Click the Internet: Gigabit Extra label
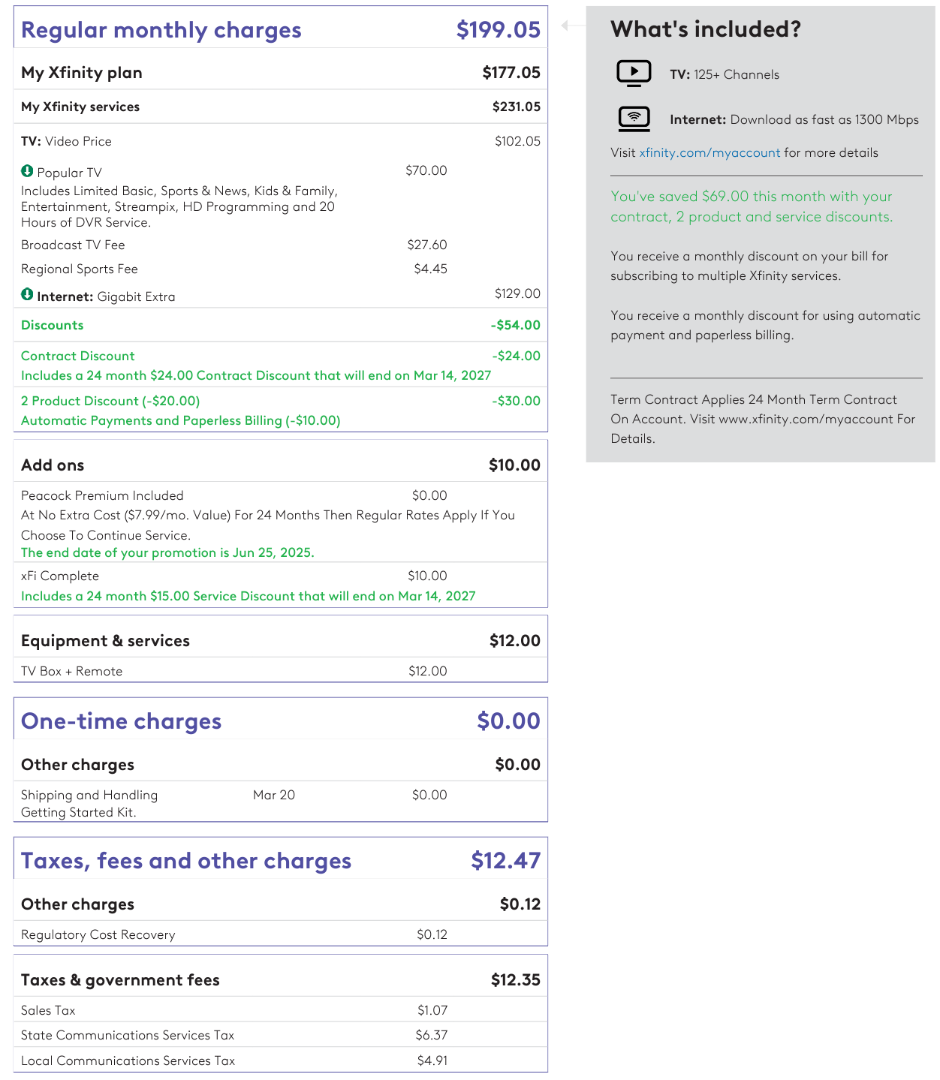Screen dimensions: 940x1080 (x=106, y=297)
